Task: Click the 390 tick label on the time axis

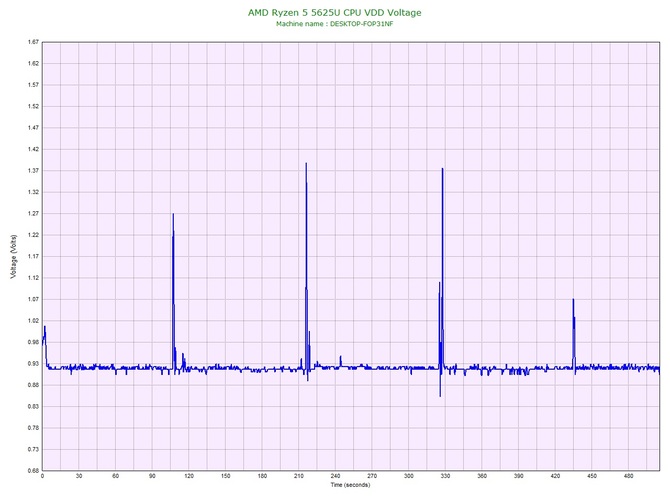Action: (518, 476)
